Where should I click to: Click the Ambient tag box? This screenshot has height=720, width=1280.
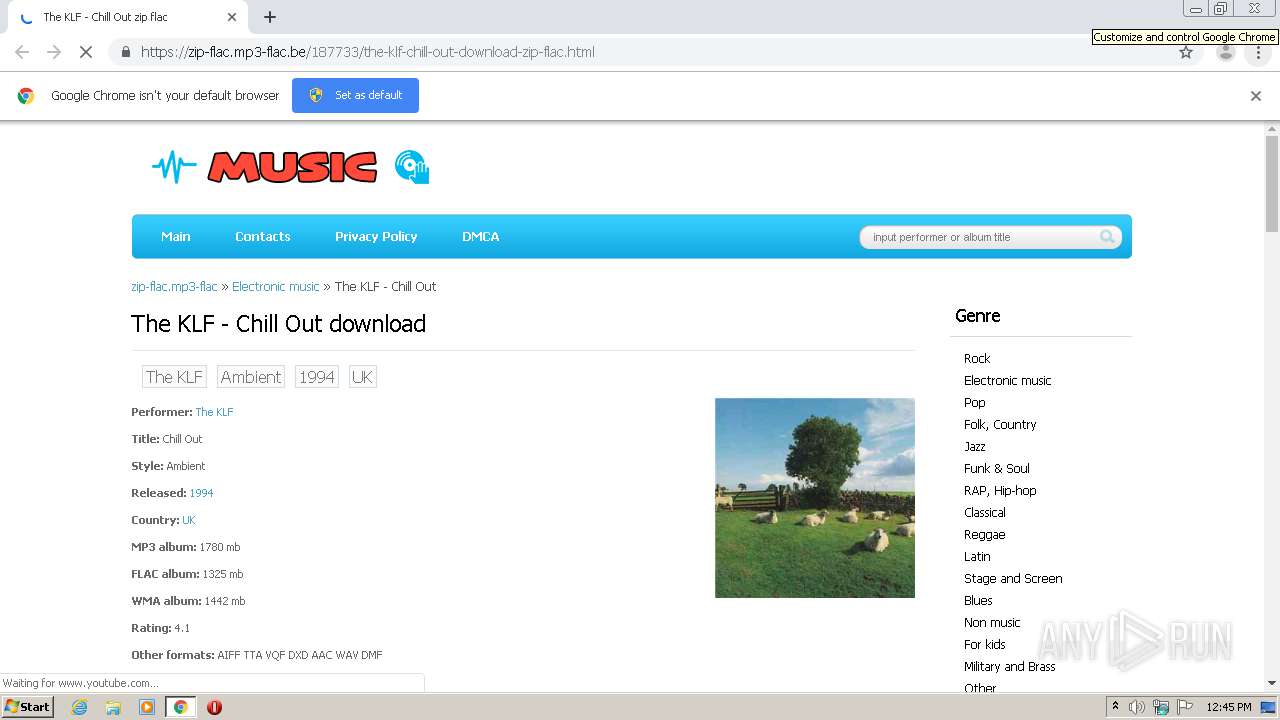click(251, 377)
